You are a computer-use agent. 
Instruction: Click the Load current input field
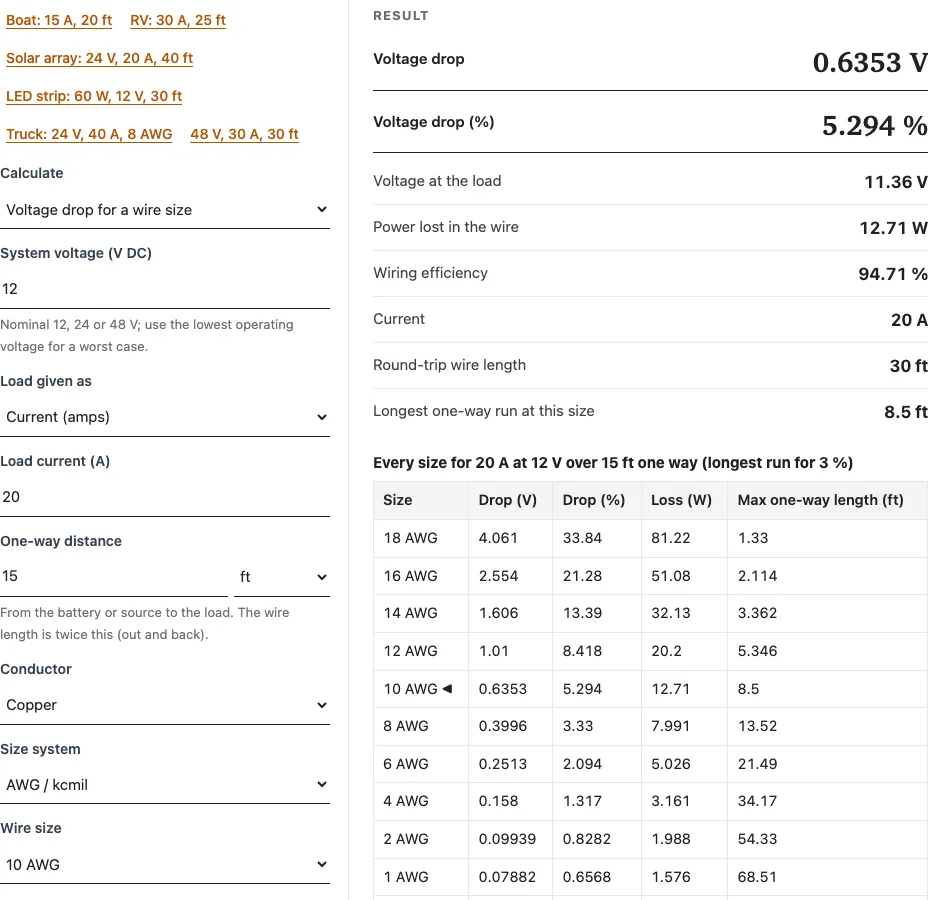pos(165,497)
